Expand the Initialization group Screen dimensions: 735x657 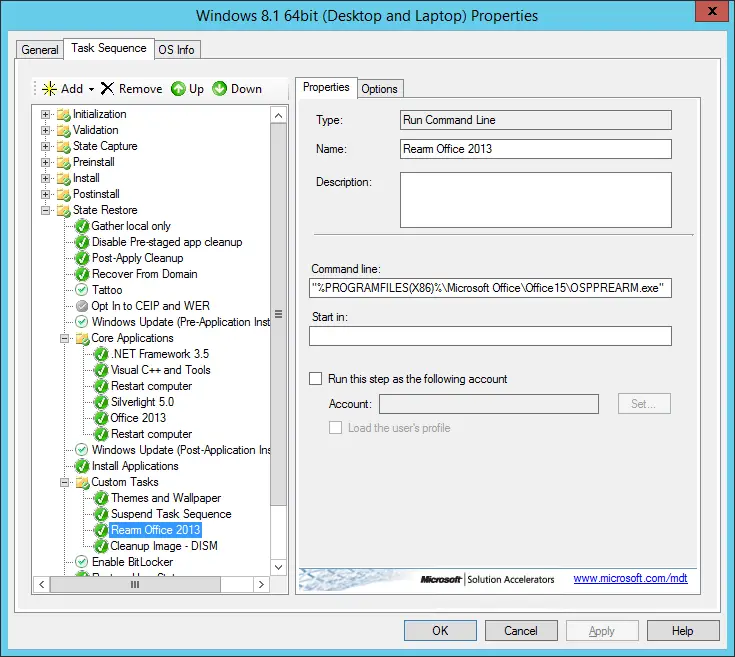45,114
